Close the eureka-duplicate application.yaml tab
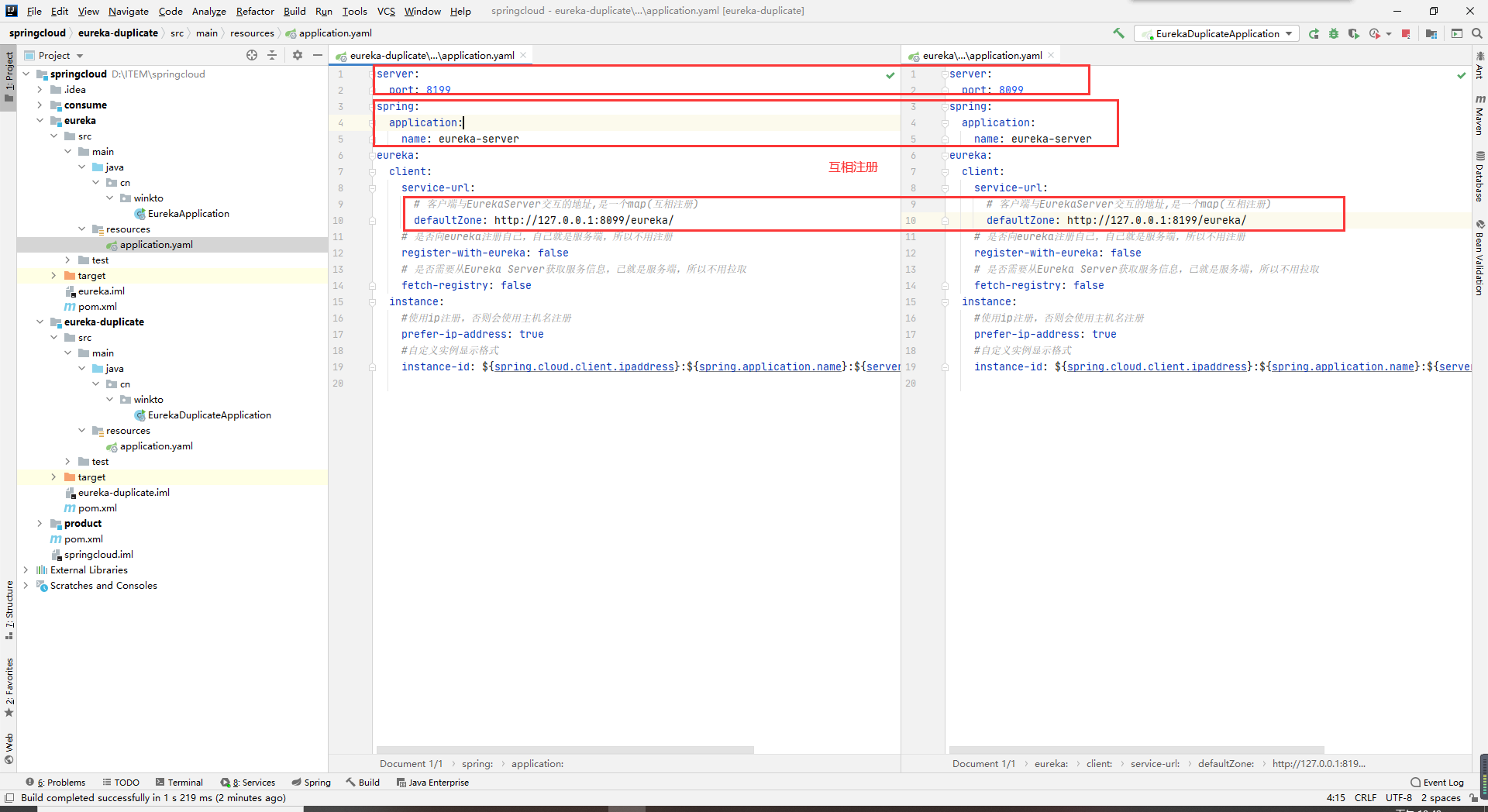 [x=523, y=55]
